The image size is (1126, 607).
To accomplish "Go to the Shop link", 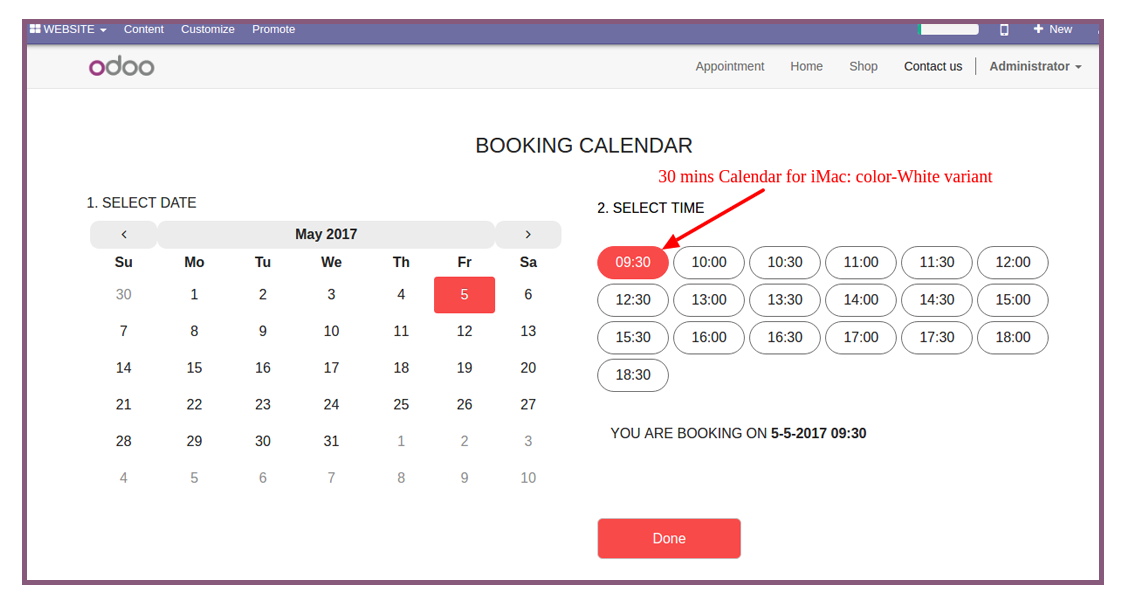I will coord(863,66).
